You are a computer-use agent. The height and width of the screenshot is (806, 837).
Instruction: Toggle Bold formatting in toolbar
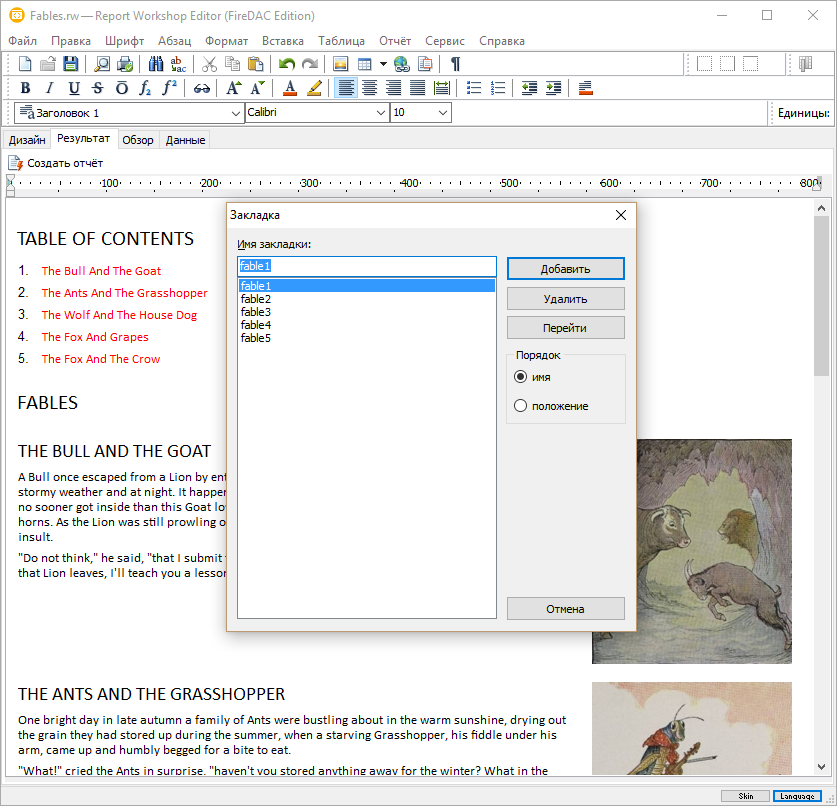coord(25,88)
